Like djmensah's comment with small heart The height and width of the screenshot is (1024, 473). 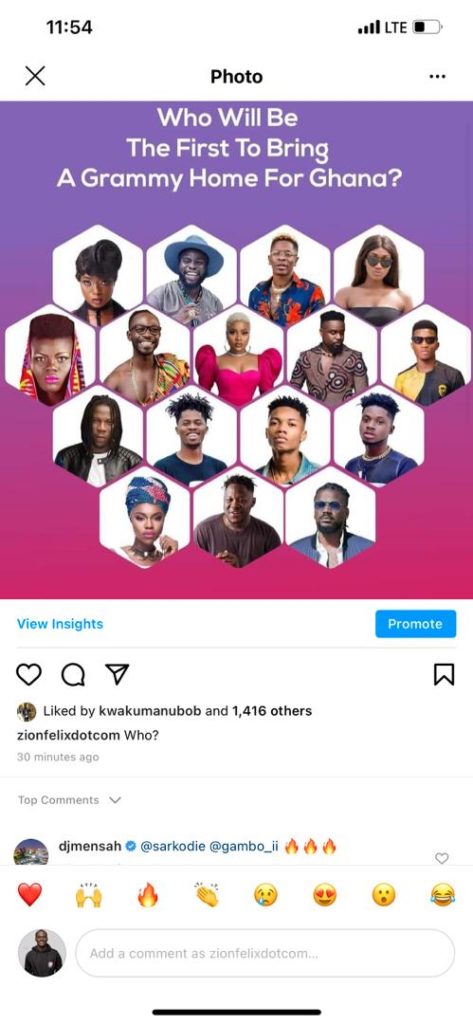click(x=442, y=858)
